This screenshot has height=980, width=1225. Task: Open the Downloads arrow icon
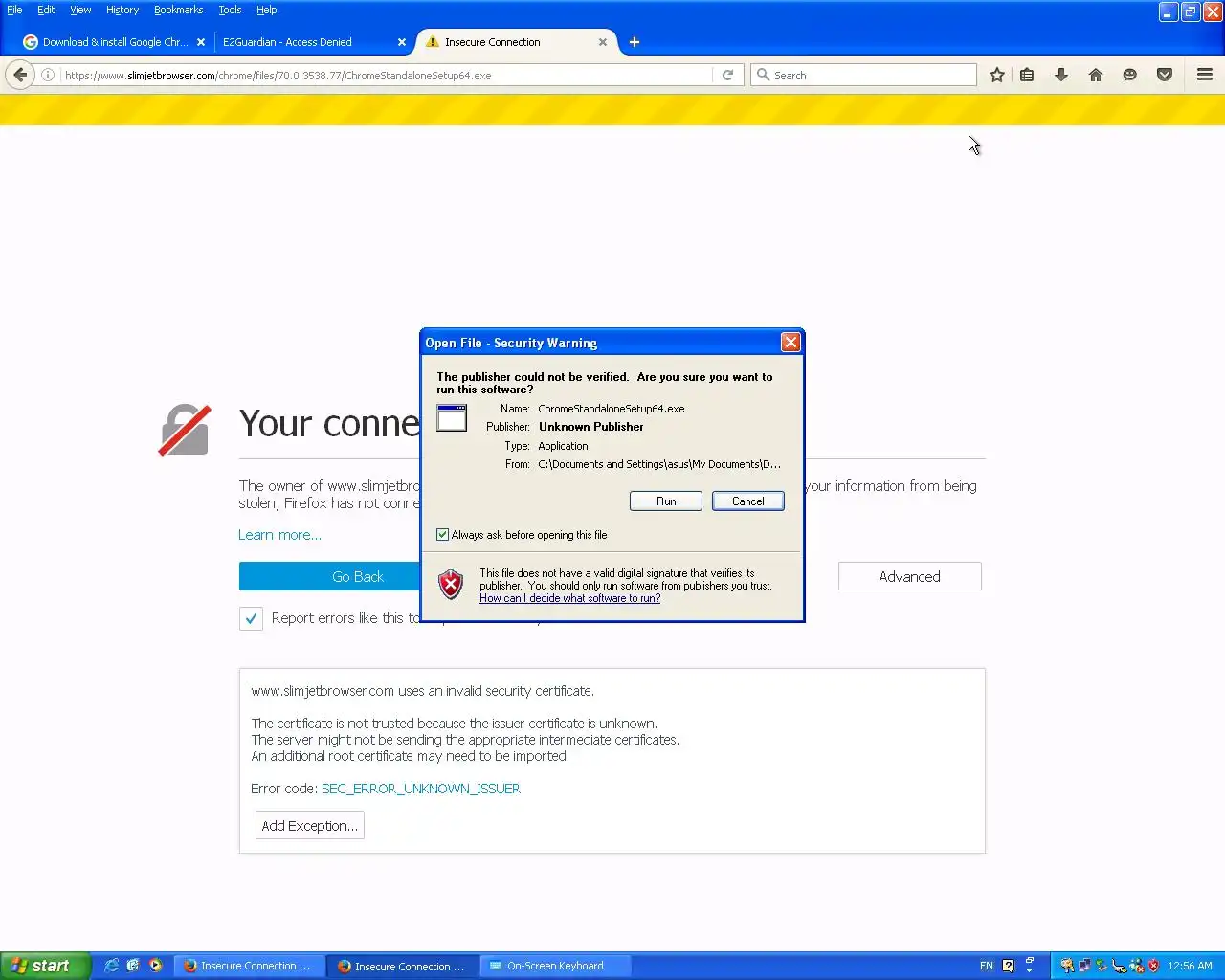pyautogui.click(x=1061, y=75)
